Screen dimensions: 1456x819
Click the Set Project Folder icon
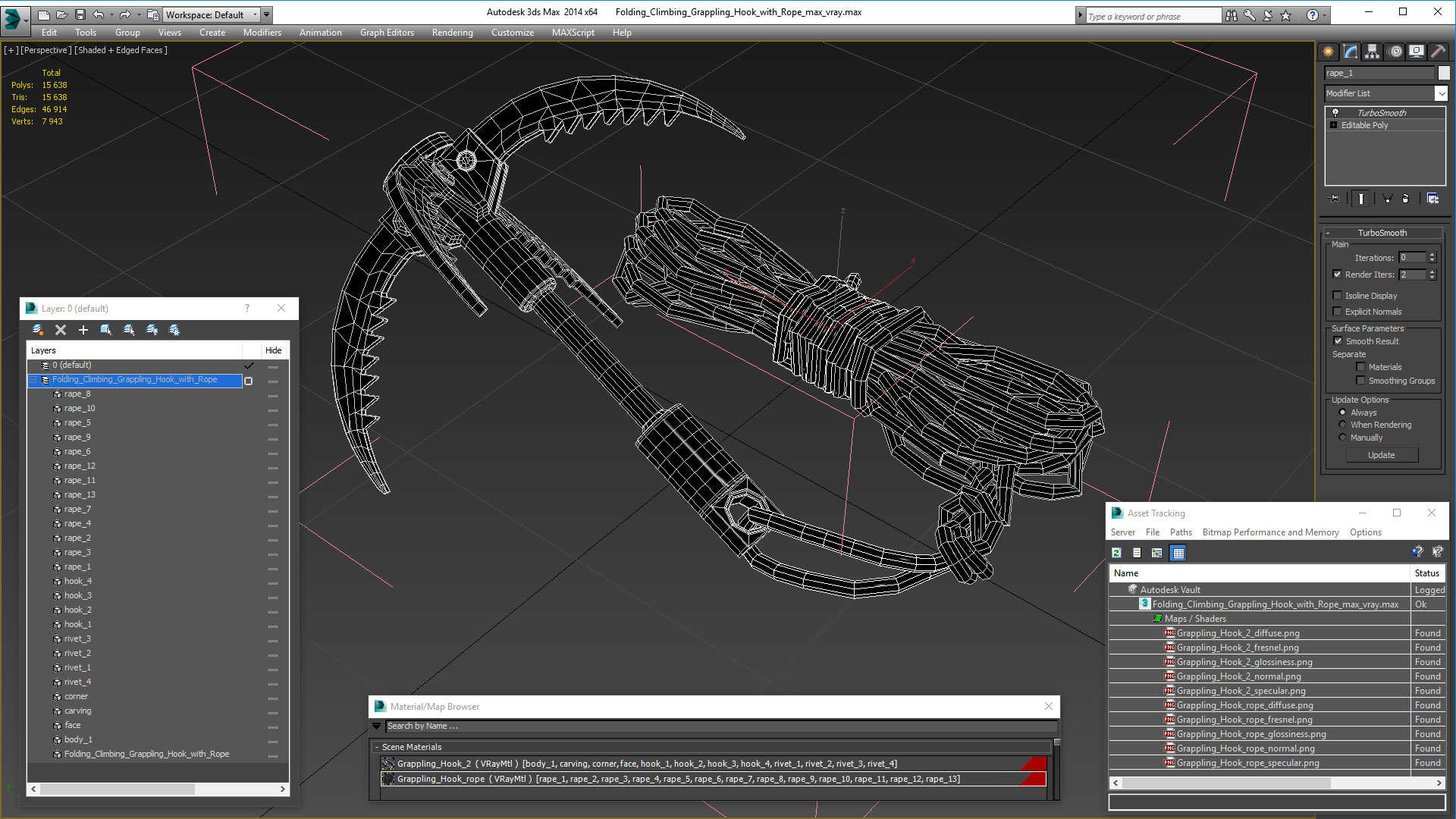click(152, 14)
